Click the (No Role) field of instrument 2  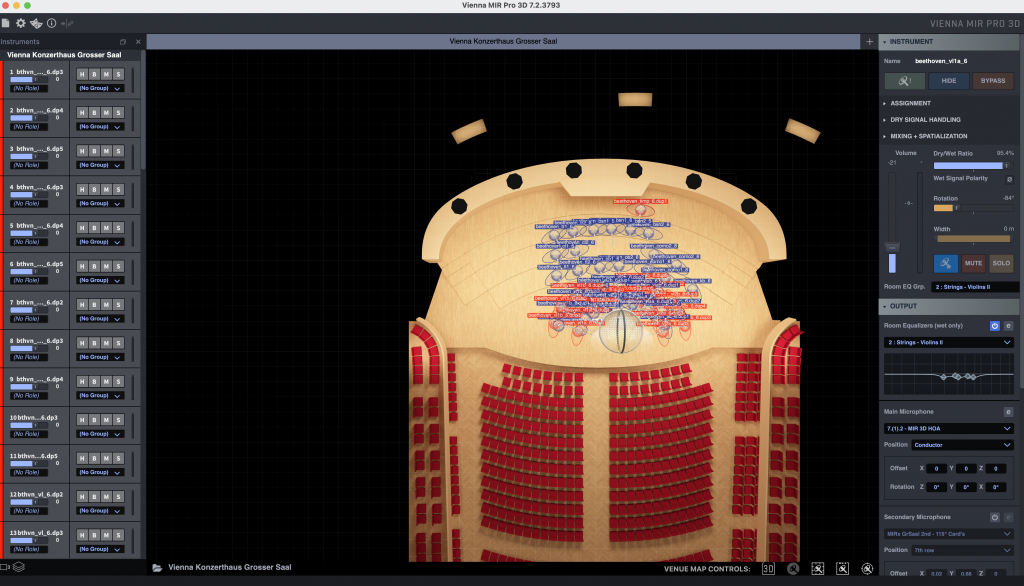[x=27, y=127]
